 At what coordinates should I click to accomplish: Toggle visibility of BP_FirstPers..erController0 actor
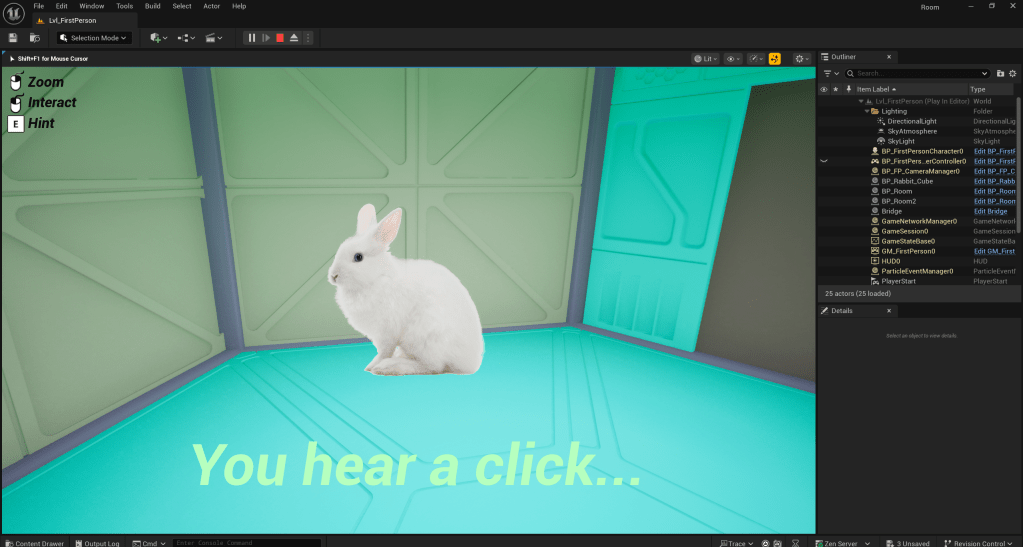[x=824, y=161]
